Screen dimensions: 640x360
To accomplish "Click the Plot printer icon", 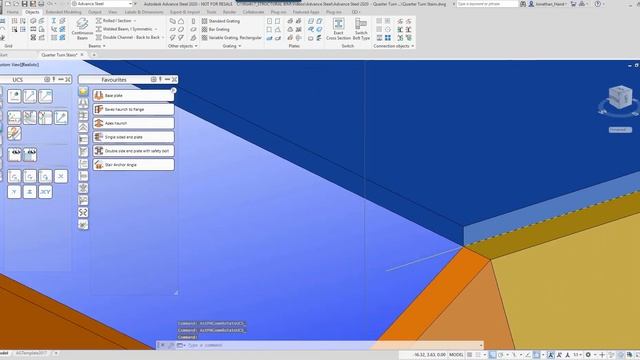I will tap(41, 4).
